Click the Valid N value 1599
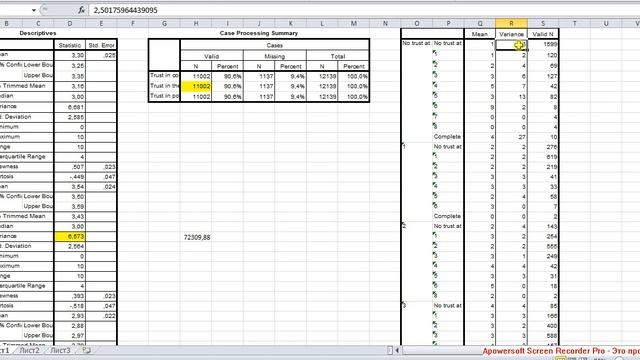Image resolution: width=640 pixels, height=360 pixels. pos(543,44)
